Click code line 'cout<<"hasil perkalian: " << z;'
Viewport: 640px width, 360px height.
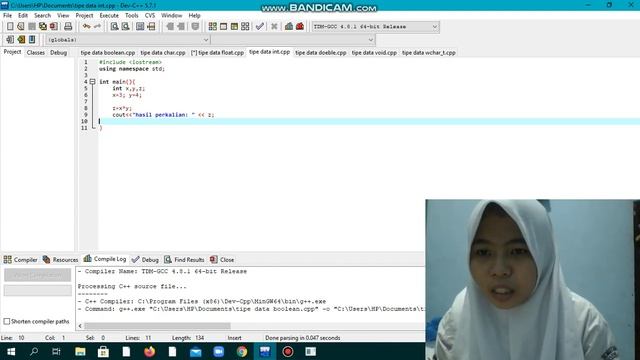[163, 115]
